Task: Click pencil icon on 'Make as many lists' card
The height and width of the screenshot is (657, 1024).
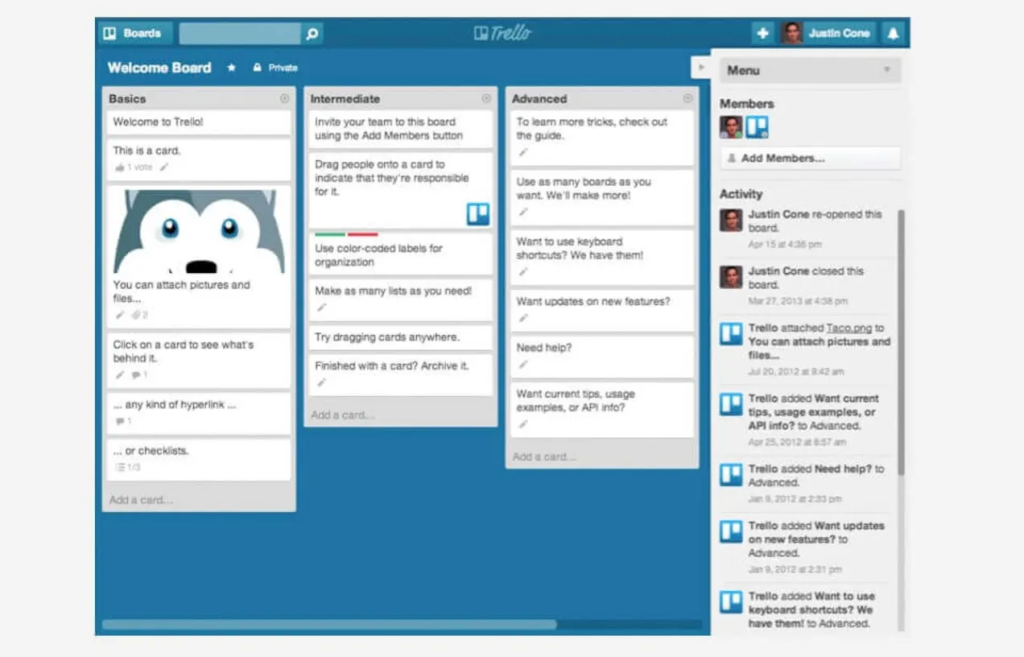Action: (321, 308)
